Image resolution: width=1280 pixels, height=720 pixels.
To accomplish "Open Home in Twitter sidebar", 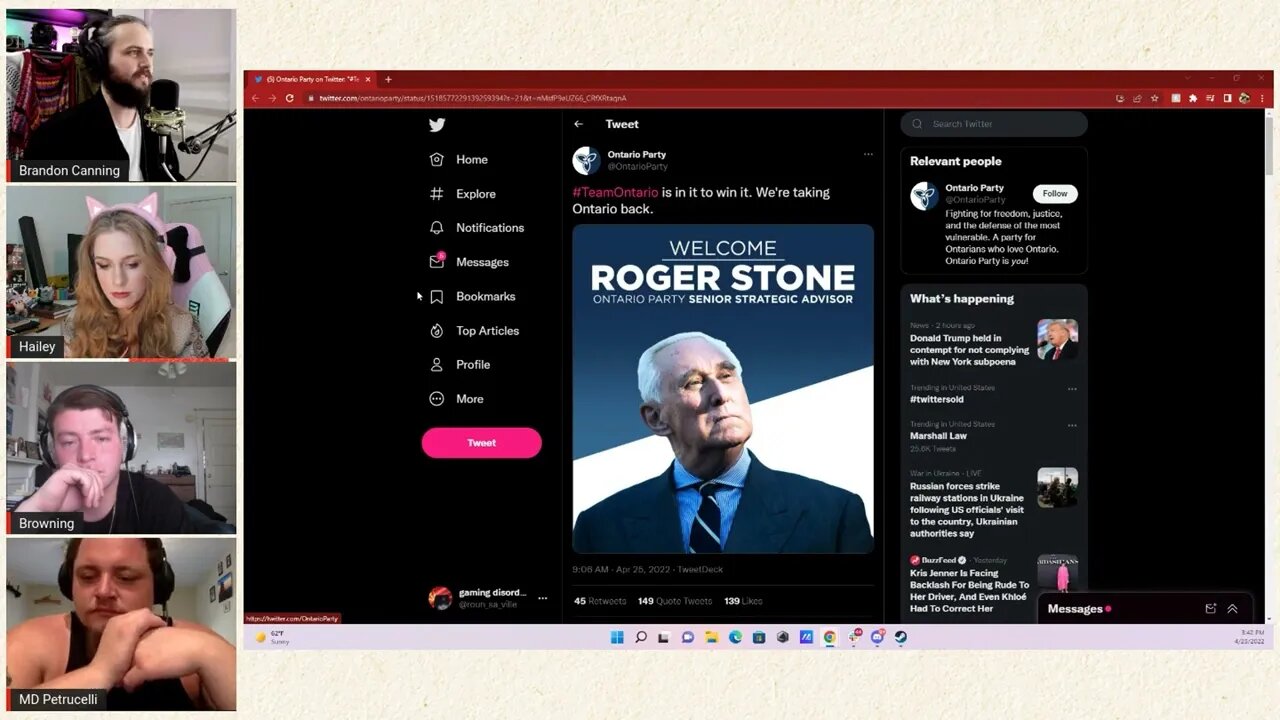I will (459, 159).
